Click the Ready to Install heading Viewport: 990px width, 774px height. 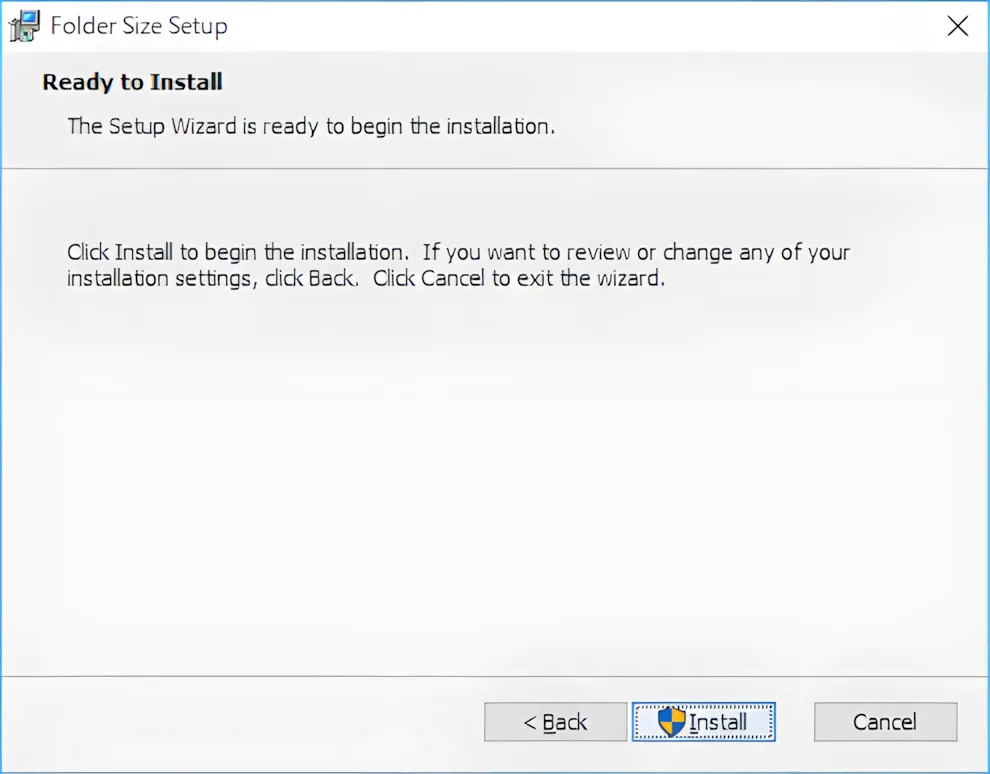[x=132, y=82]
